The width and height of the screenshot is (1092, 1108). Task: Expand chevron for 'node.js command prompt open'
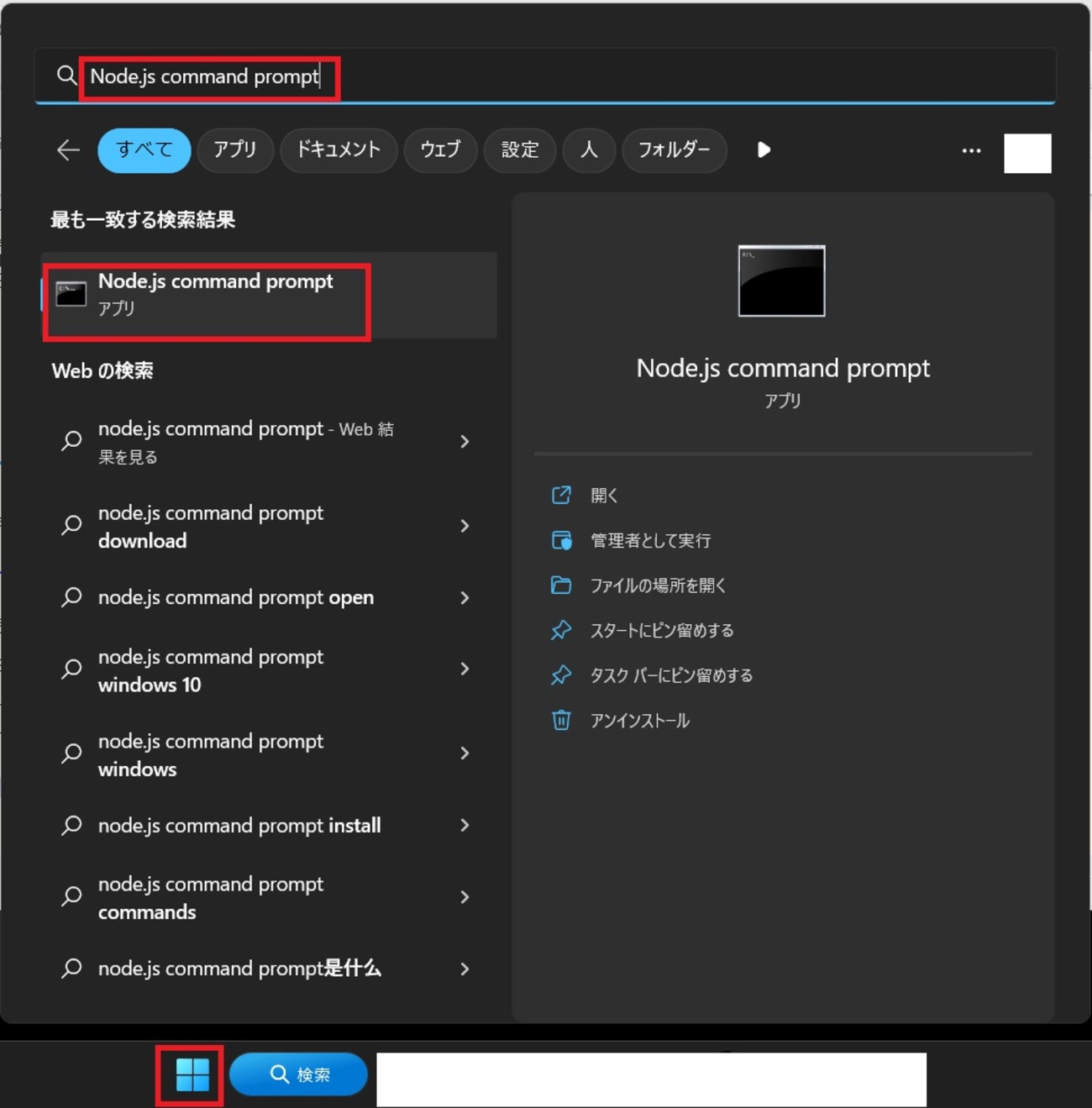[465, 597]
